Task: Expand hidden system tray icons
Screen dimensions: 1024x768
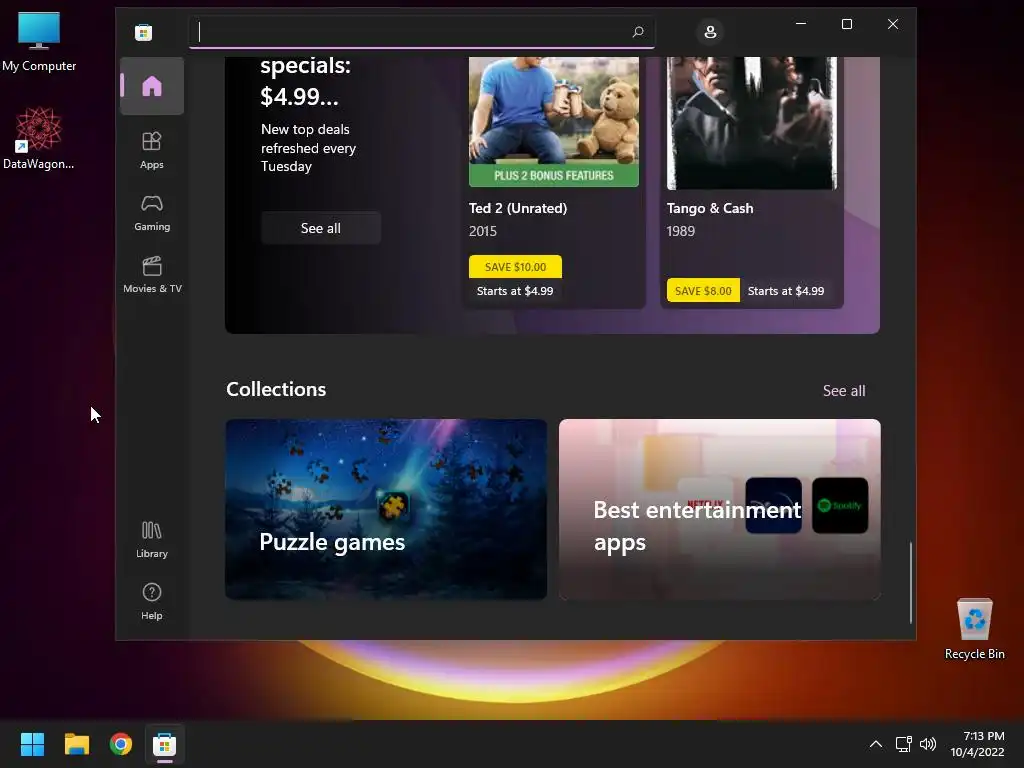Action: click(x=876, y=744)
